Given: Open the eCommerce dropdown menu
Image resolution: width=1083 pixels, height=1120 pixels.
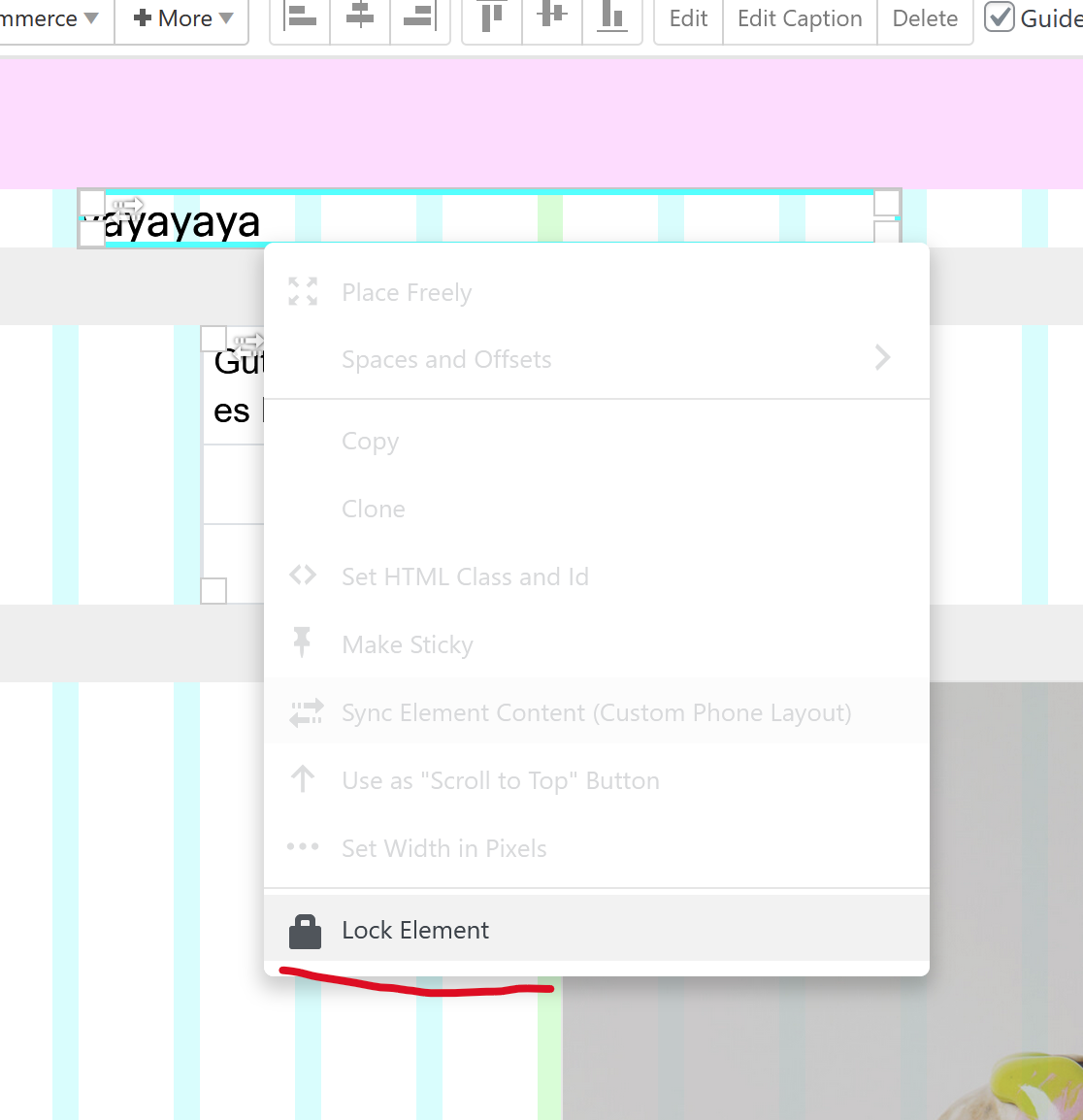Looking at the screenshot, I should click(49, 18).
